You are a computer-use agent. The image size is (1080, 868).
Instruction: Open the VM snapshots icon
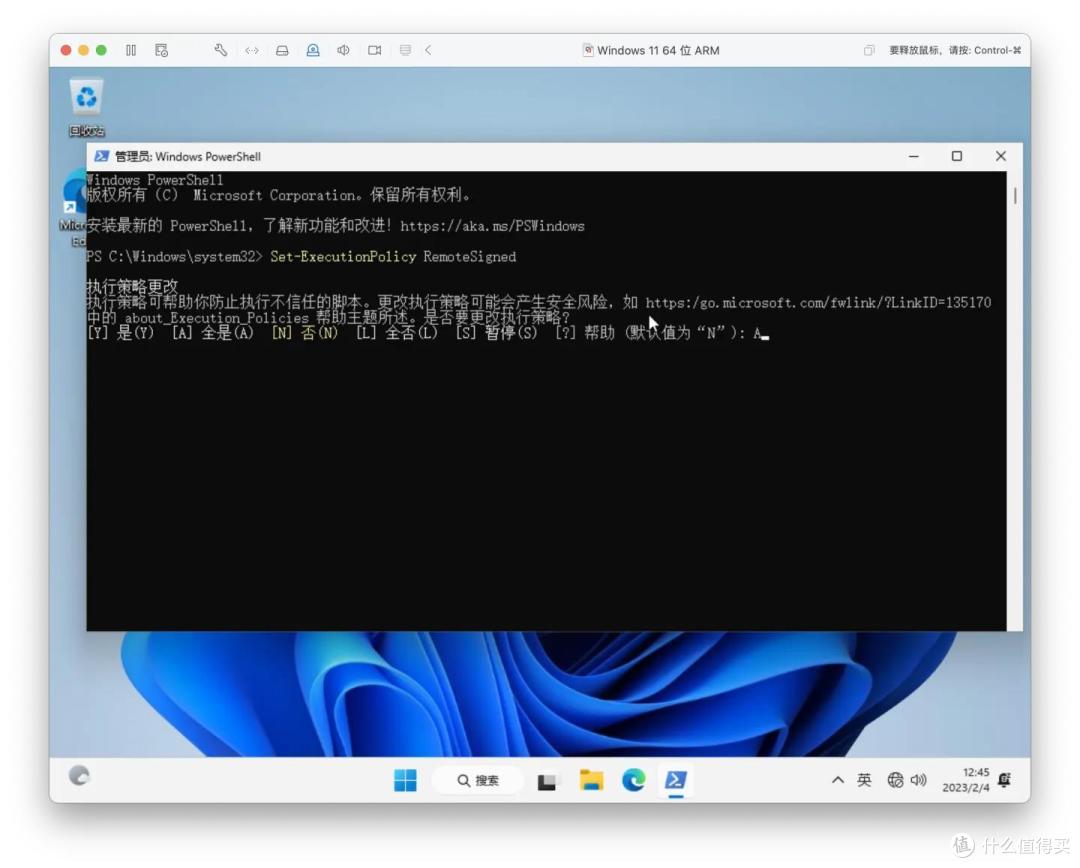click(161, 50)
